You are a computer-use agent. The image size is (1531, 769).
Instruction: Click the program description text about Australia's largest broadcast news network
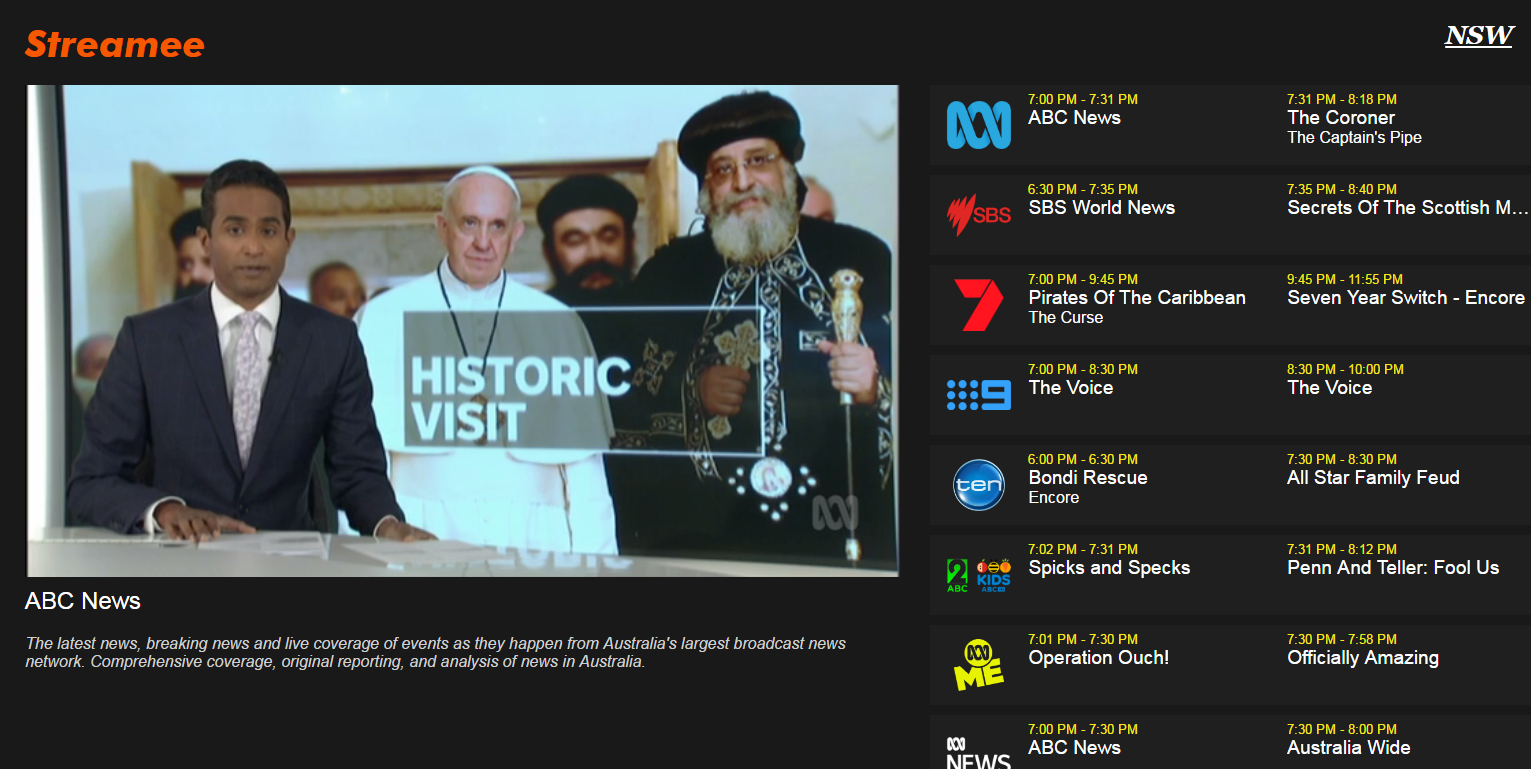436,653
